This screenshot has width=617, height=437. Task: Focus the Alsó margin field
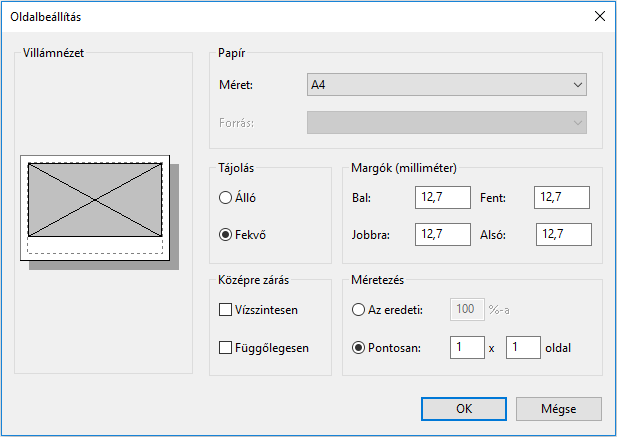click(x=563, y=235)
